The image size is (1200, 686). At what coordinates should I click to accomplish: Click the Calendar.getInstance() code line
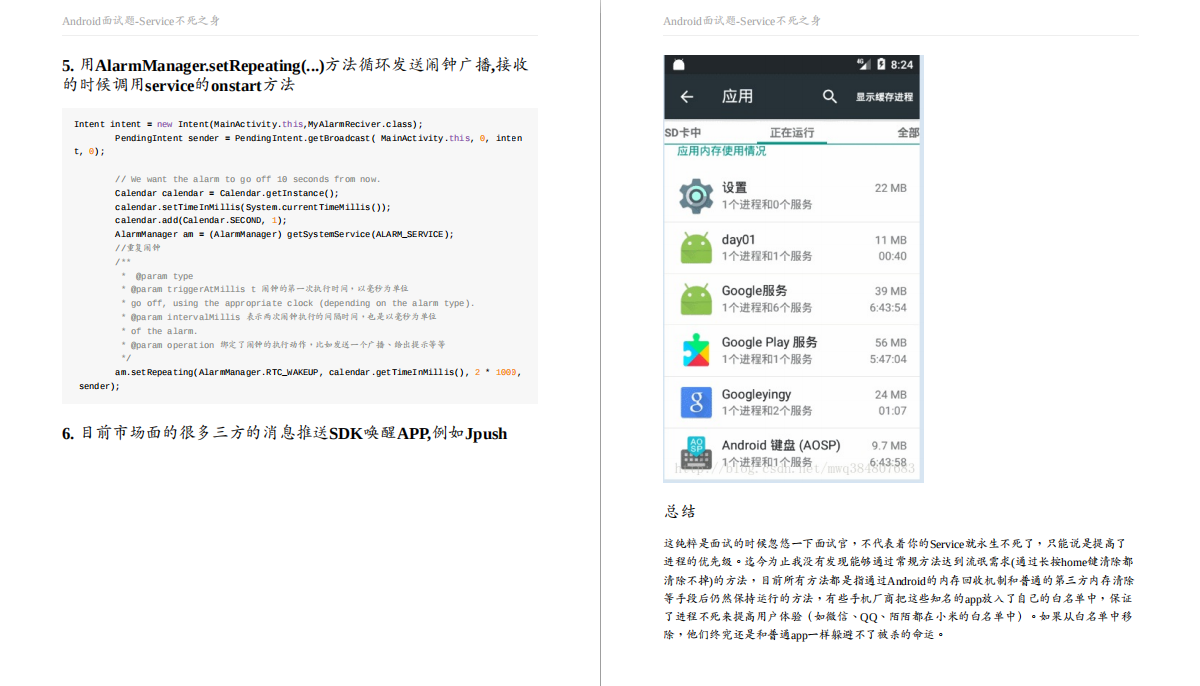pos(227,193)
